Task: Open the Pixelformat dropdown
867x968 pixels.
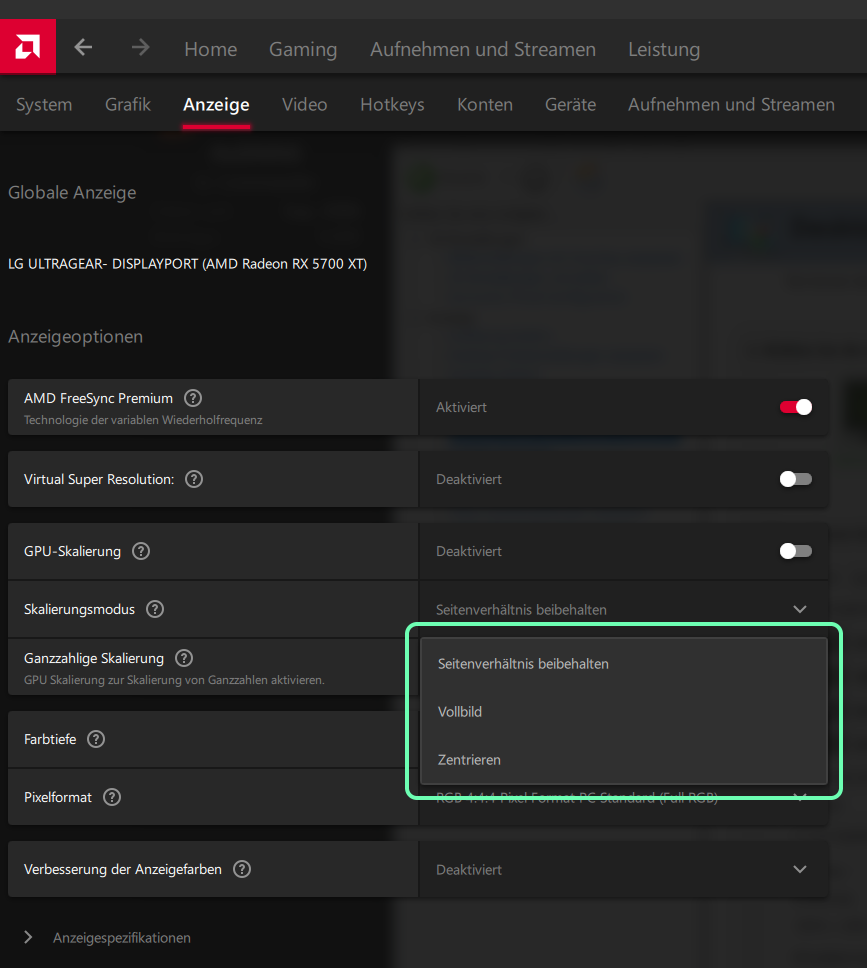Action: point(799,797)
